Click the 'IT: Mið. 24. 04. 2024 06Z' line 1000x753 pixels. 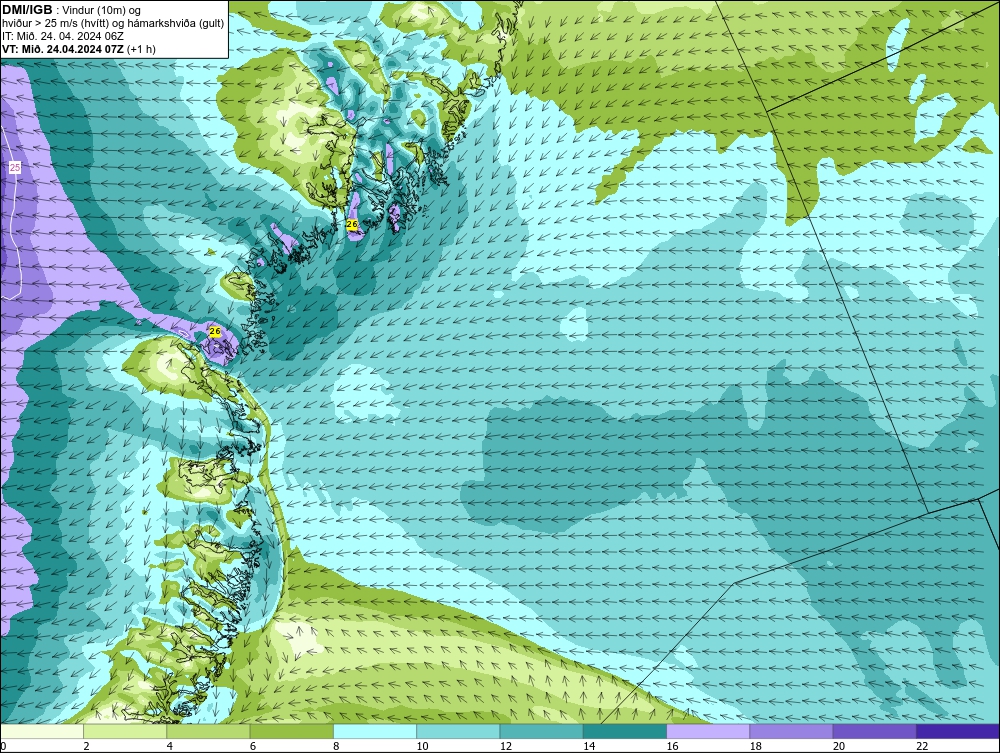[x=63, y=36]
